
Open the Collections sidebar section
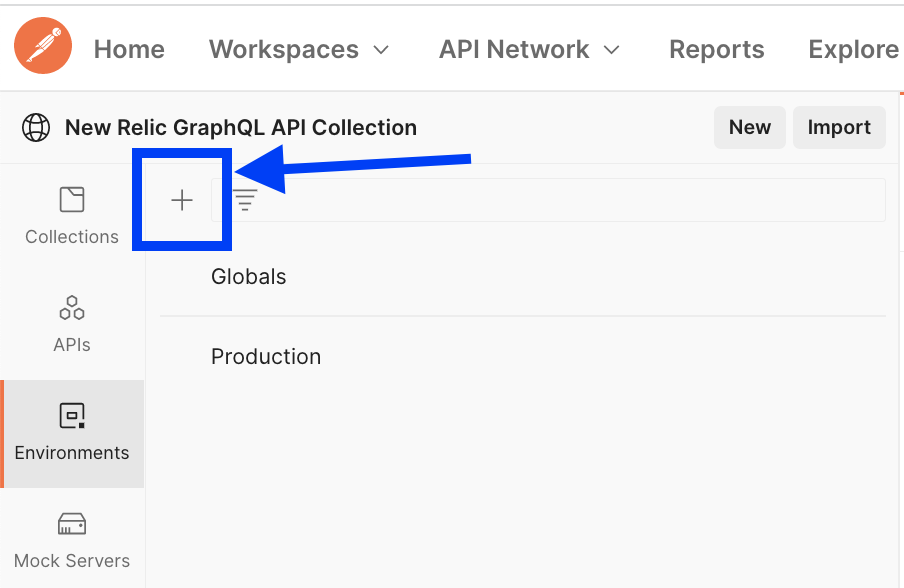point(72,215)
